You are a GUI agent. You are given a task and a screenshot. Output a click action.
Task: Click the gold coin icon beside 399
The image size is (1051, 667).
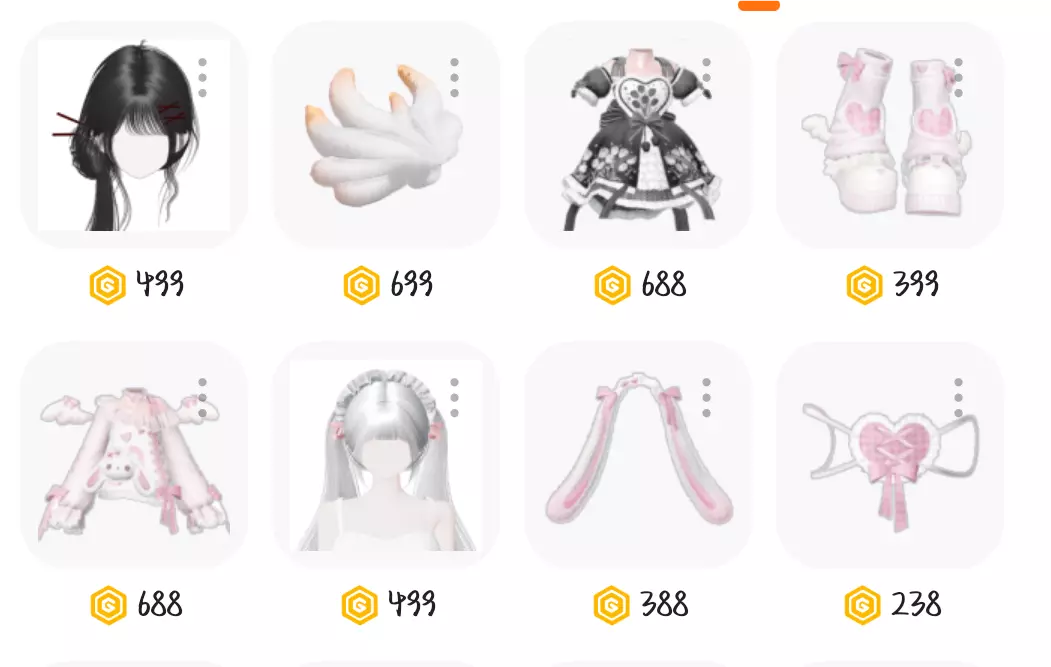coord(864,285)
